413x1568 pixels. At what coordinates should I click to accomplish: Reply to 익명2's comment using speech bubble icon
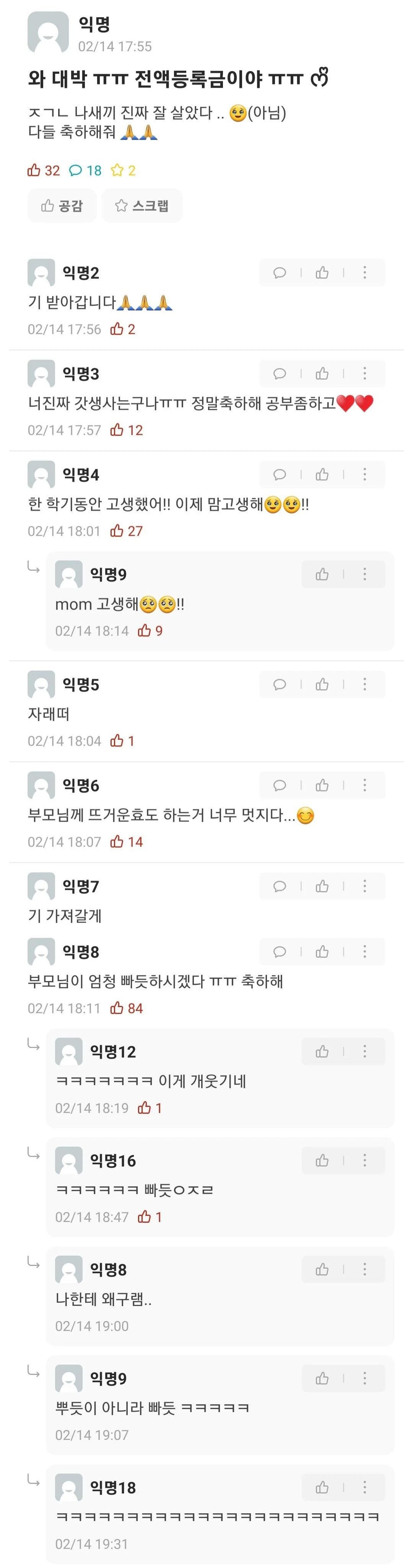pos(280,273)
